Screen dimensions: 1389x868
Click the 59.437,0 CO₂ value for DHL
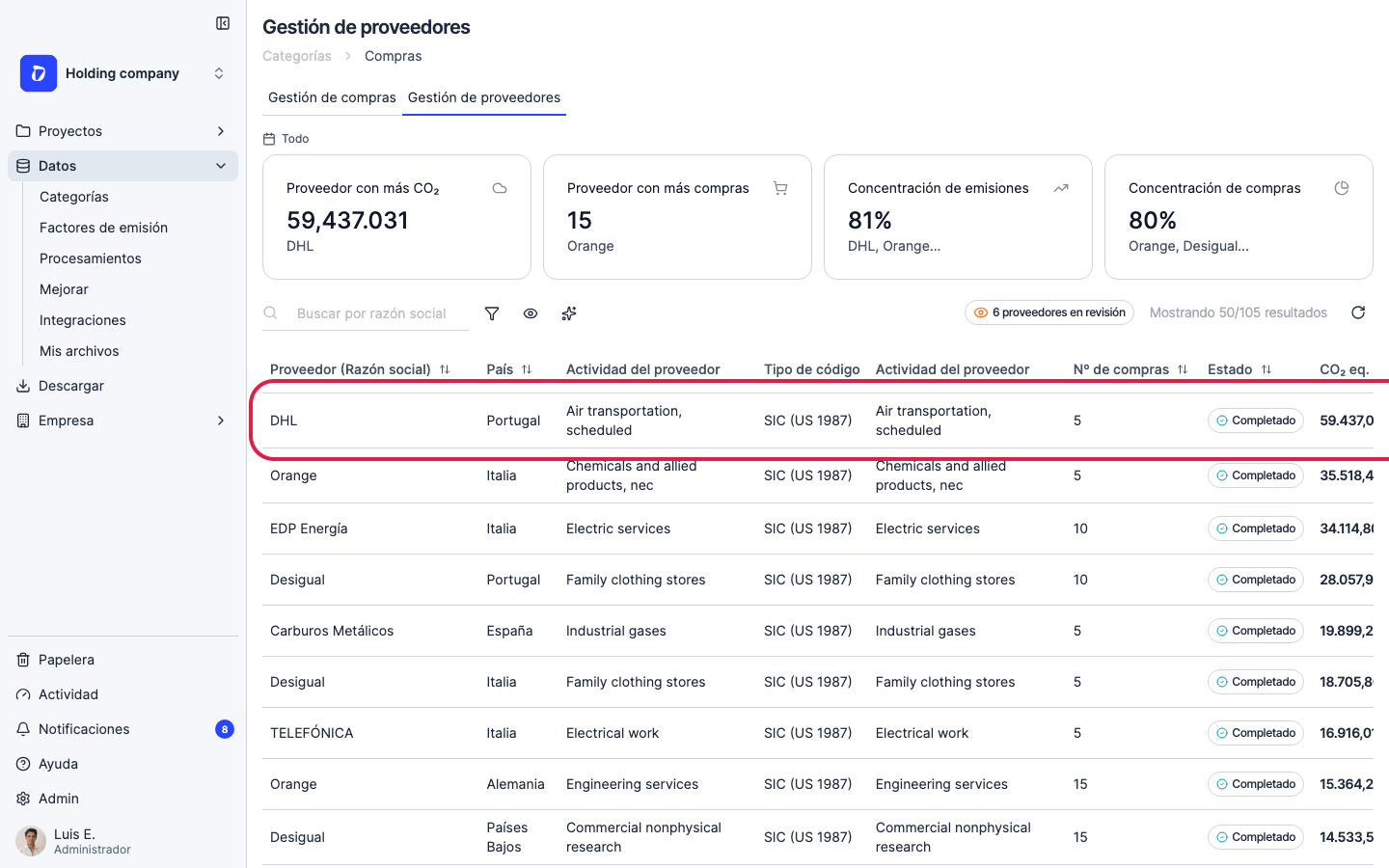point(1347,420)
